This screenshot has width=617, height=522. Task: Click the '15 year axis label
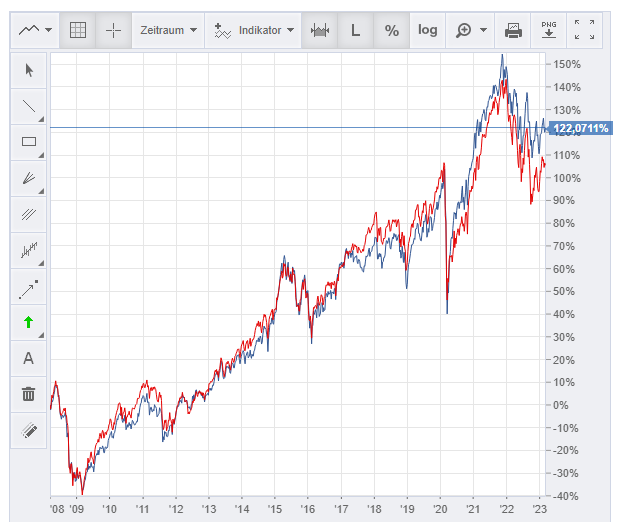click(x=275, y=509)
